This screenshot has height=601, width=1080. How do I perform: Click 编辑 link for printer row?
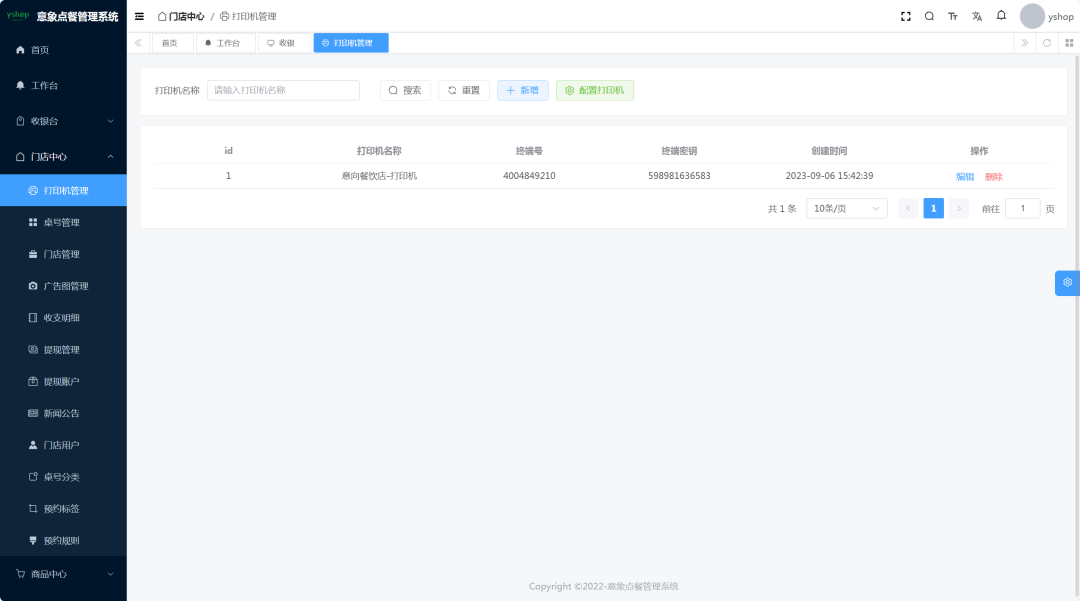pos(964,176)
